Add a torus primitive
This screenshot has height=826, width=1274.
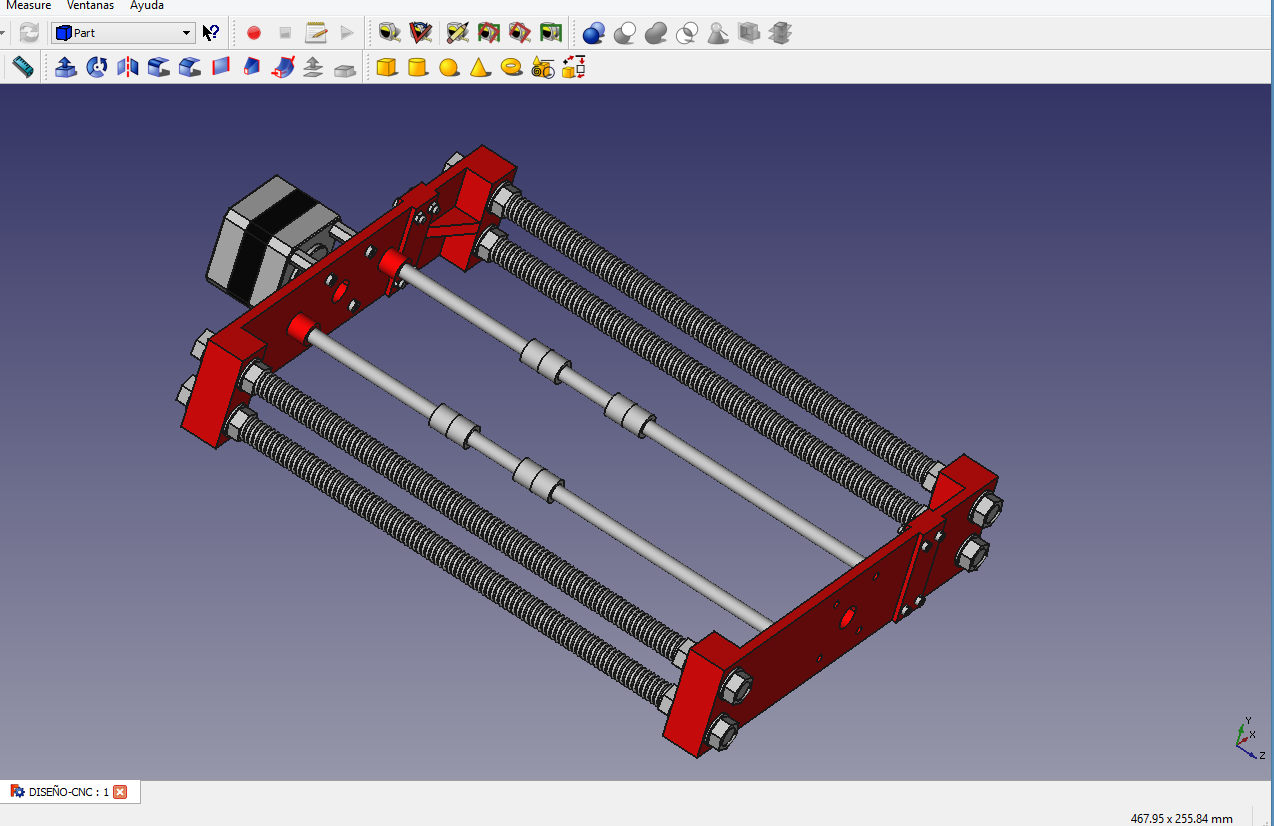[512, 68]
